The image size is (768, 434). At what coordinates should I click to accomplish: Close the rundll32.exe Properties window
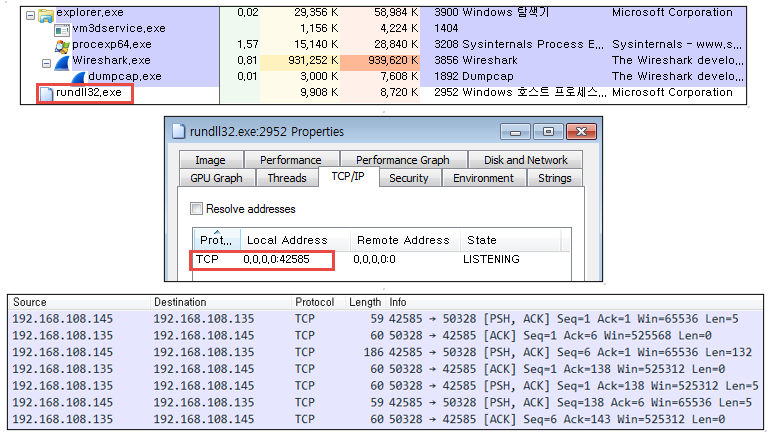(x=581, y=132)
